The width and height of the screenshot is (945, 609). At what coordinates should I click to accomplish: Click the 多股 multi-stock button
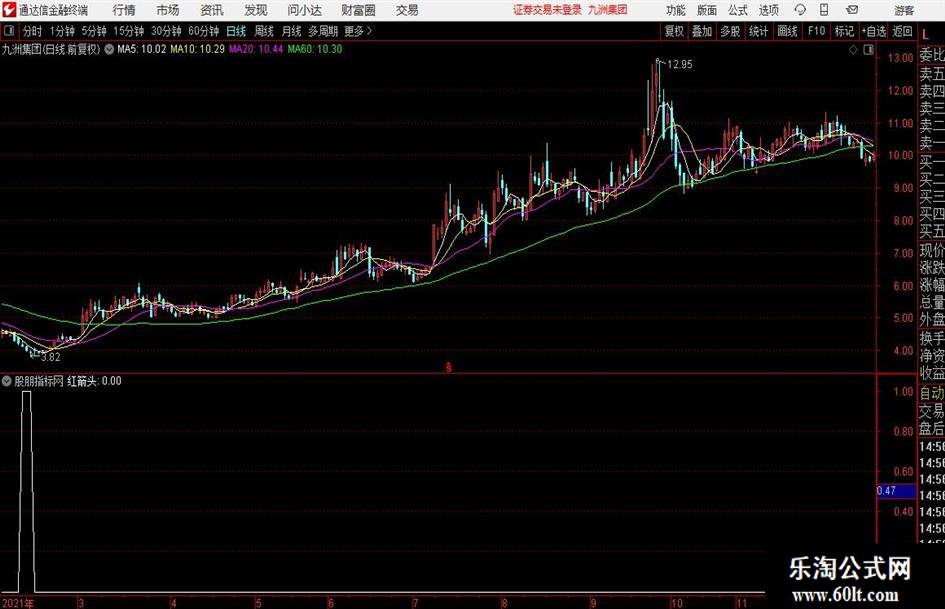[x=730, y=31]
